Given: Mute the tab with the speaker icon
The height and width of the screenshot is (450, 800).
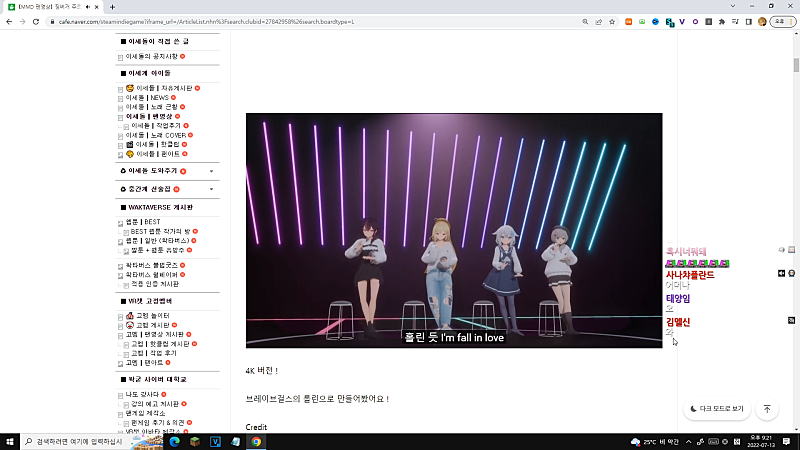Looking at the screenshot, I should 88,7.
